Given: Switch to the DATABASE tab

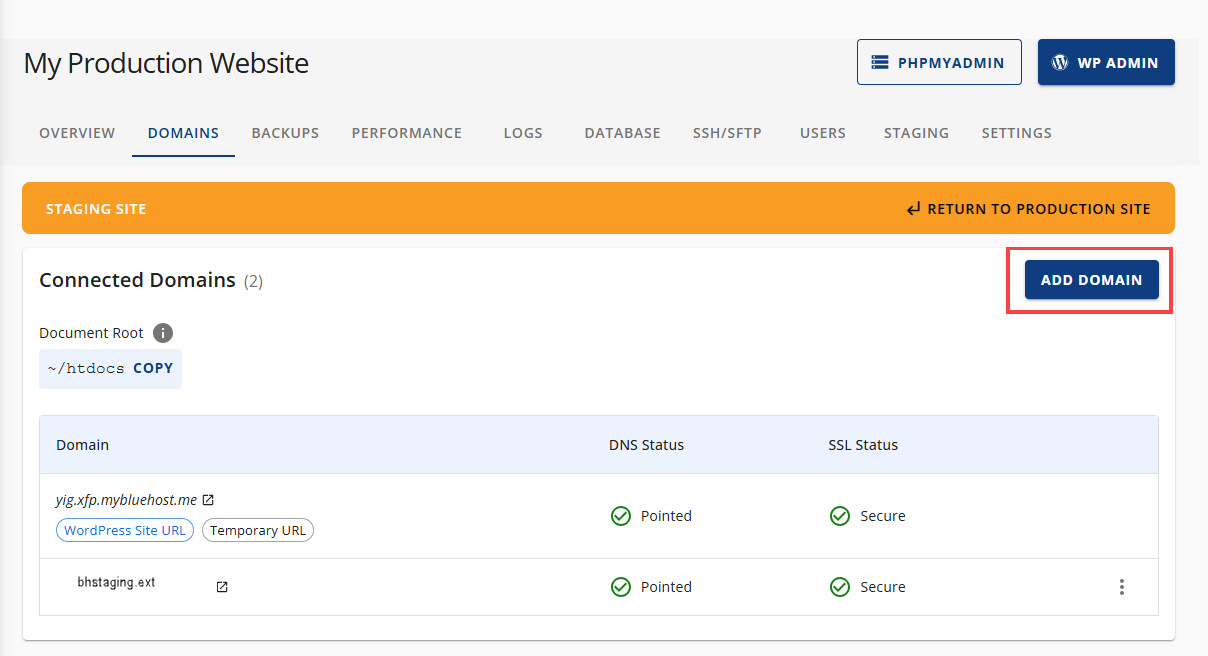Looking at the screenshot, I should 622,133.
